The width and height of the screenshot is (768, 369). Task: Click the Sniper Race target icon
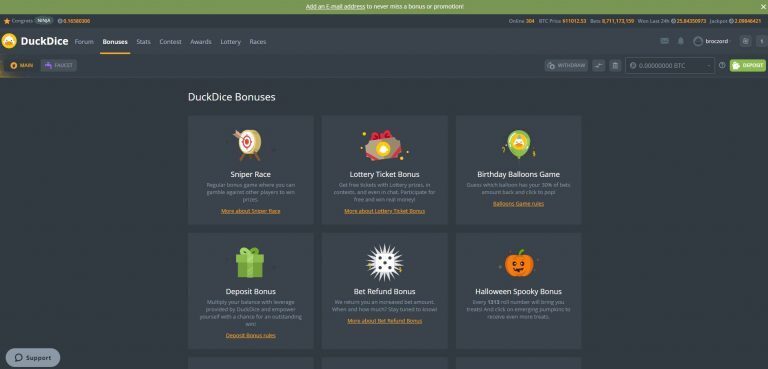tap(247, 145)
